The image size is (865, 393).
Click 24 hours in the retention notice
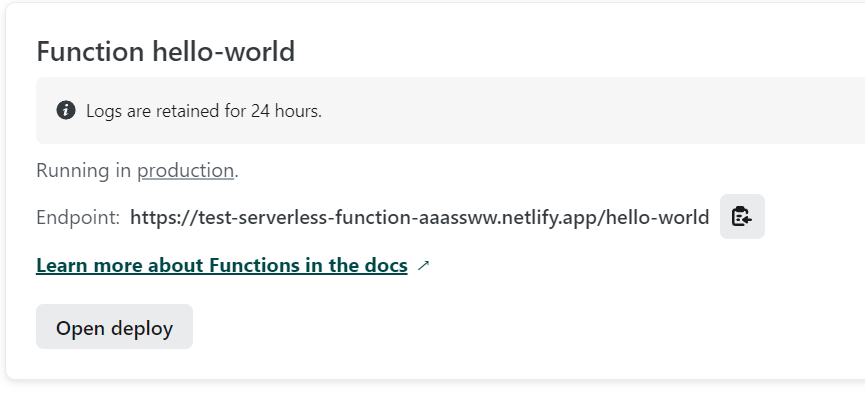click(x=286, y=111)
